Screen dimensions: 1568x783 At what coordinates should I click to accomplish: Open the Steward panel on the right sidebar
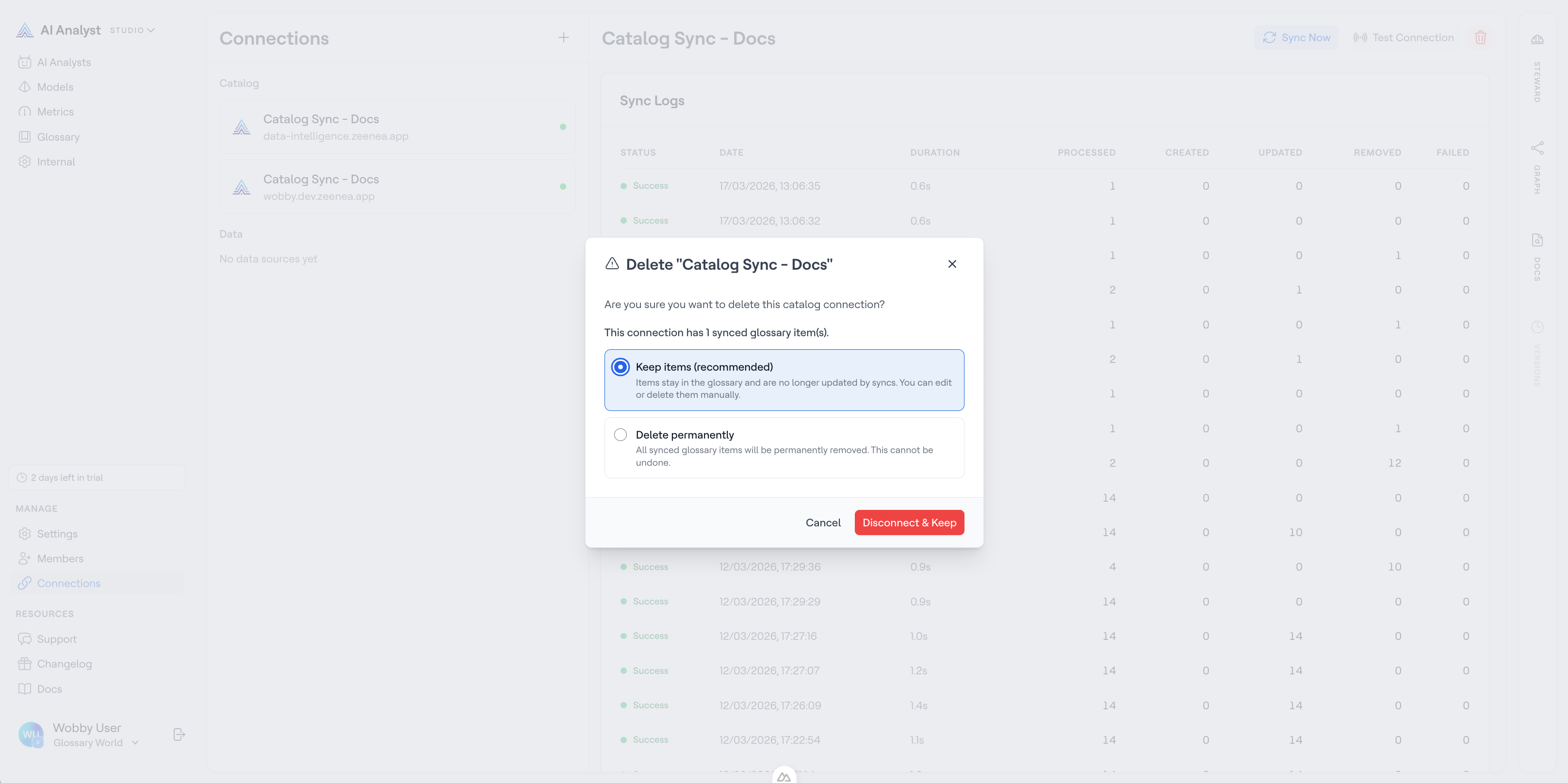pos(1537,40)
